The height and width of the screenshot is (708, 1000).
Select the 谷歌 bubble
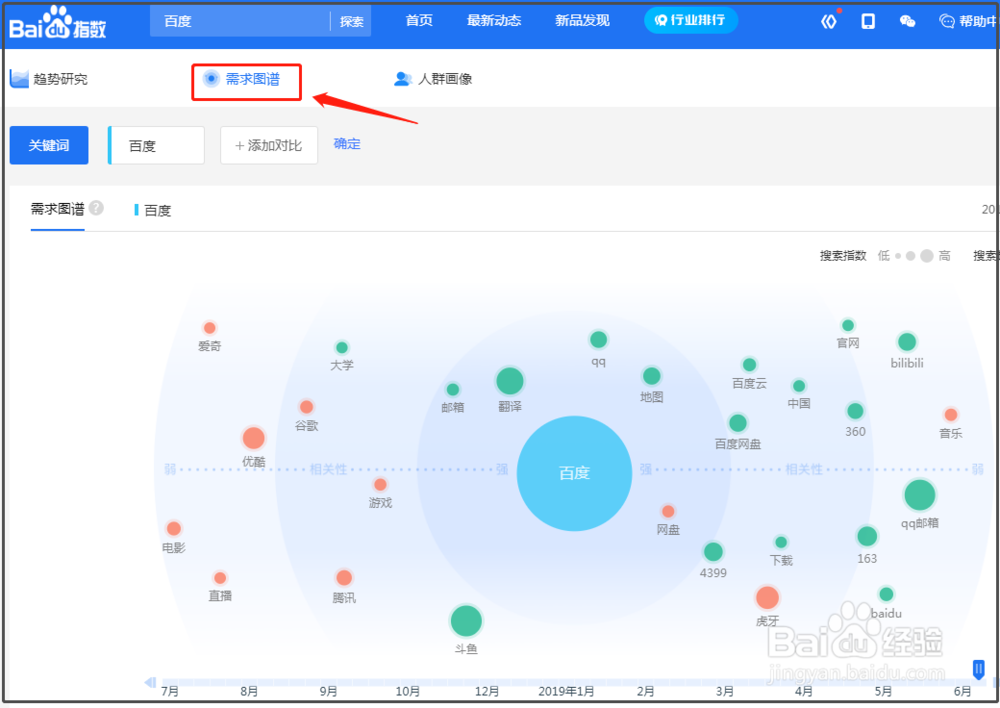tap(306, 407)
